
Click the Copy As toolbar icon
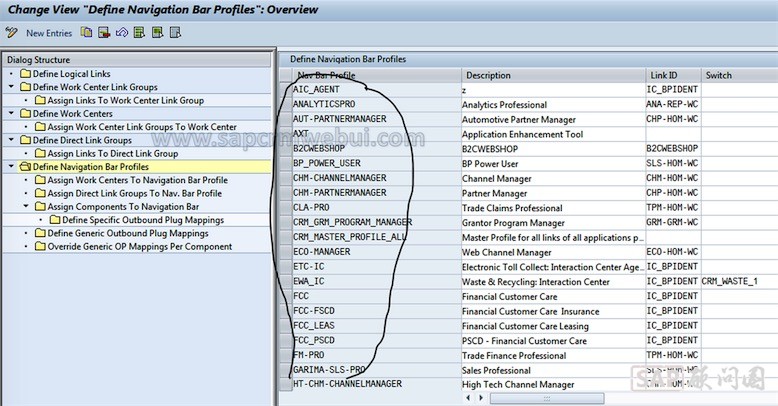[87, 33]
